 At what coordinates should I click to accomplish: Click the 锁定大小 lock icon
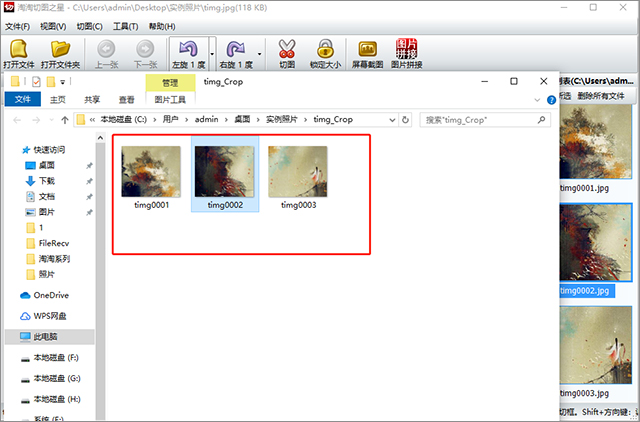325,53
